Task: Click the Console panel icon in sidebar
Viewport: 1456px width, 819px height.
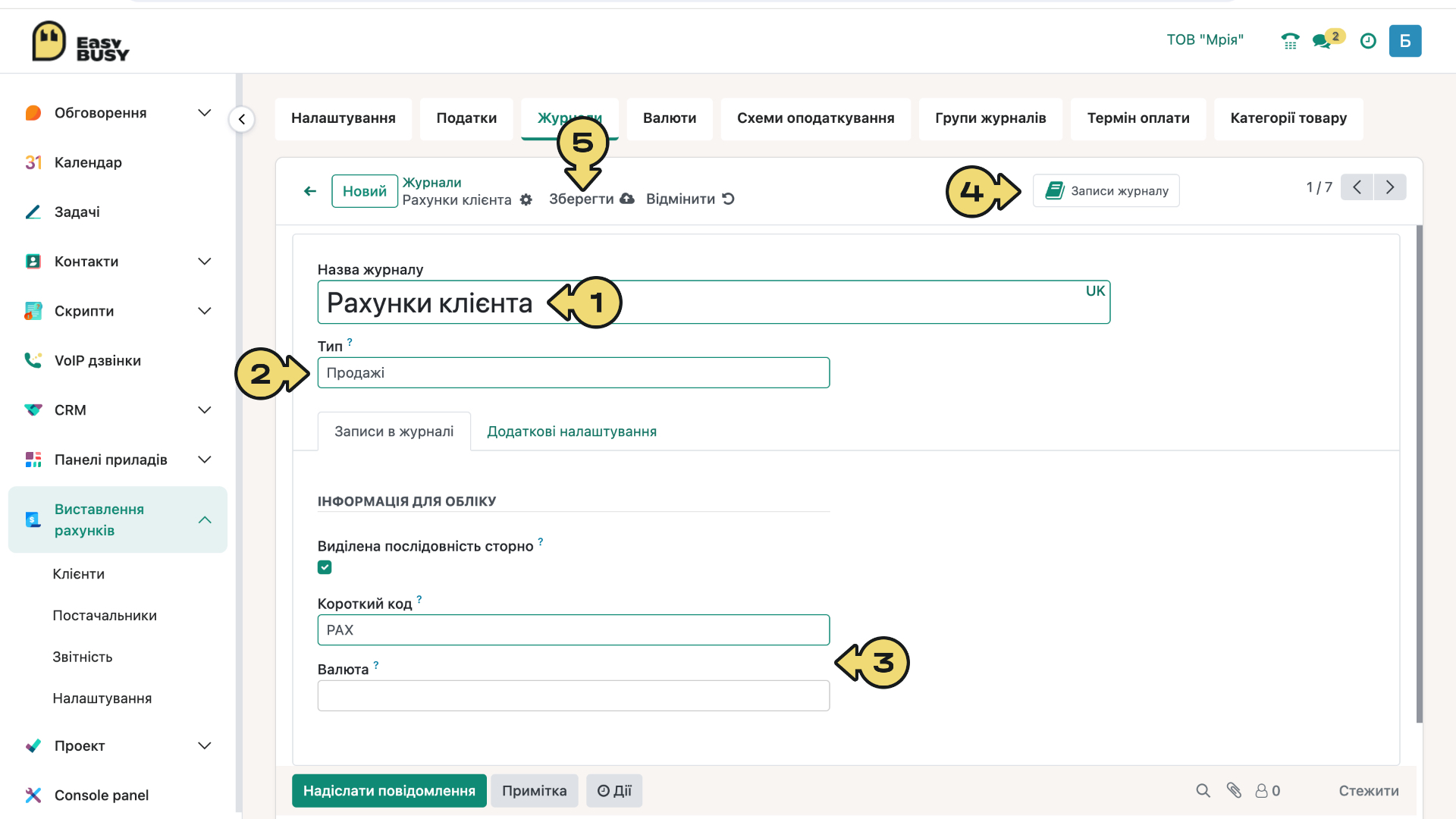Action: click(33, 795)
